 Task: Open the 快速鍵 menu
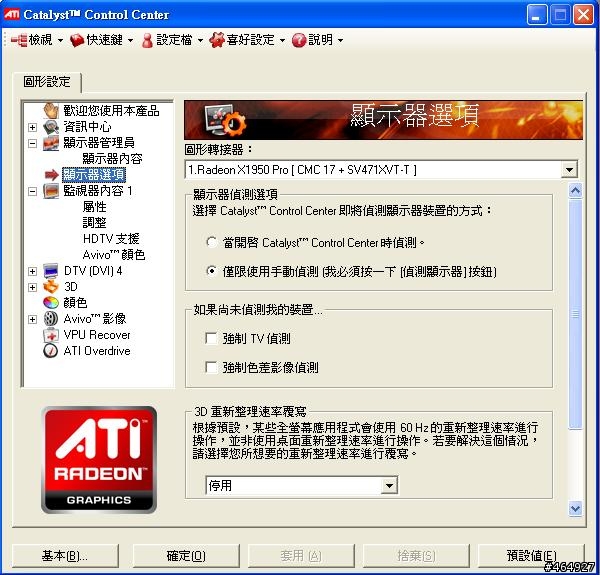point(101,40)
